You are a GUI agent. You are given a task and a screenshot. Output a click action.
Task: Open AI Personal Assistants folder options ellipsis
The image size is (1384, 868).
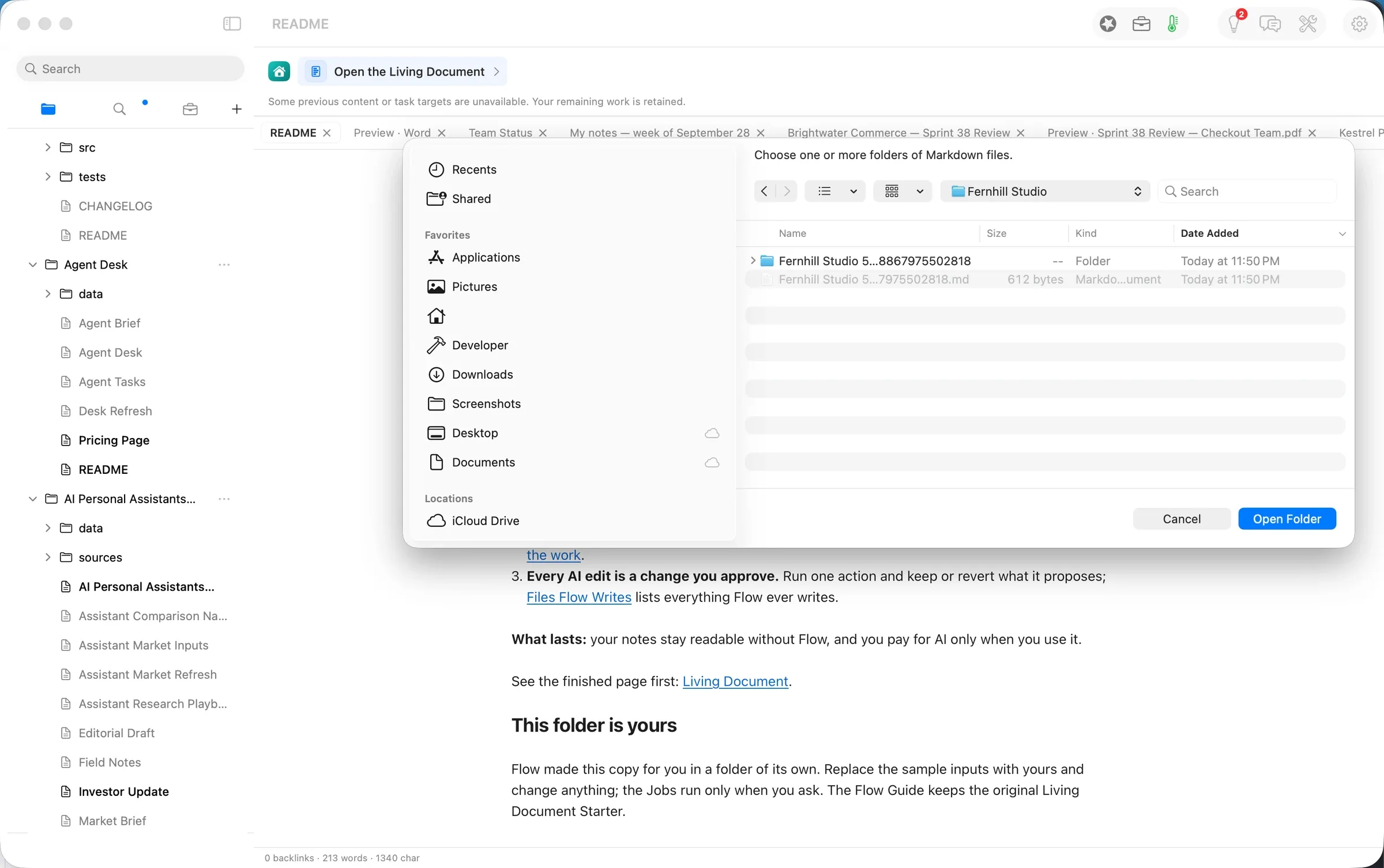pyautogui.click(x=224, y=499)
